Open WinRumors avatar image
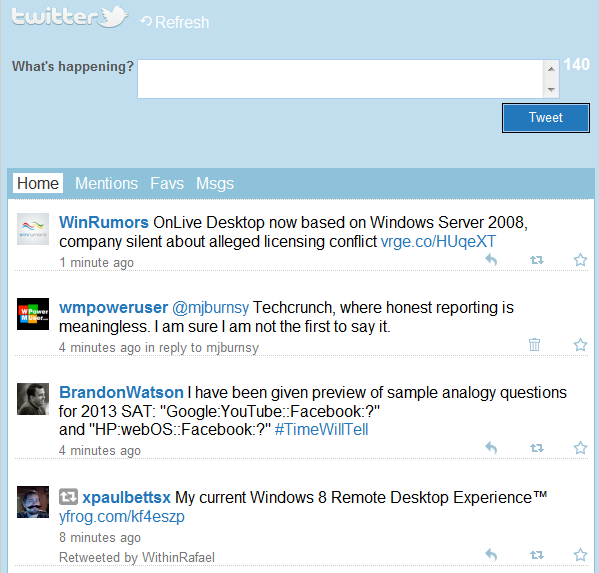This screenshot has height=573, width=599. pos(33,229)
